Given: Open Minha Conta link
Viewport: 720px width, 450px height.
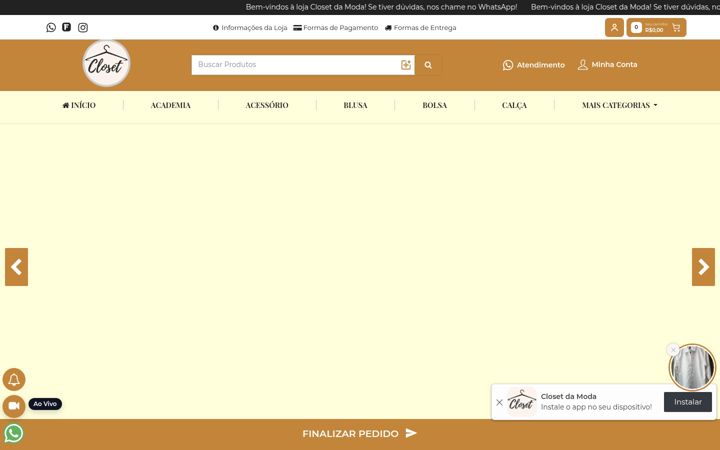Looking at the screenshot, I should pyautogui.click(x=607, y=65).
